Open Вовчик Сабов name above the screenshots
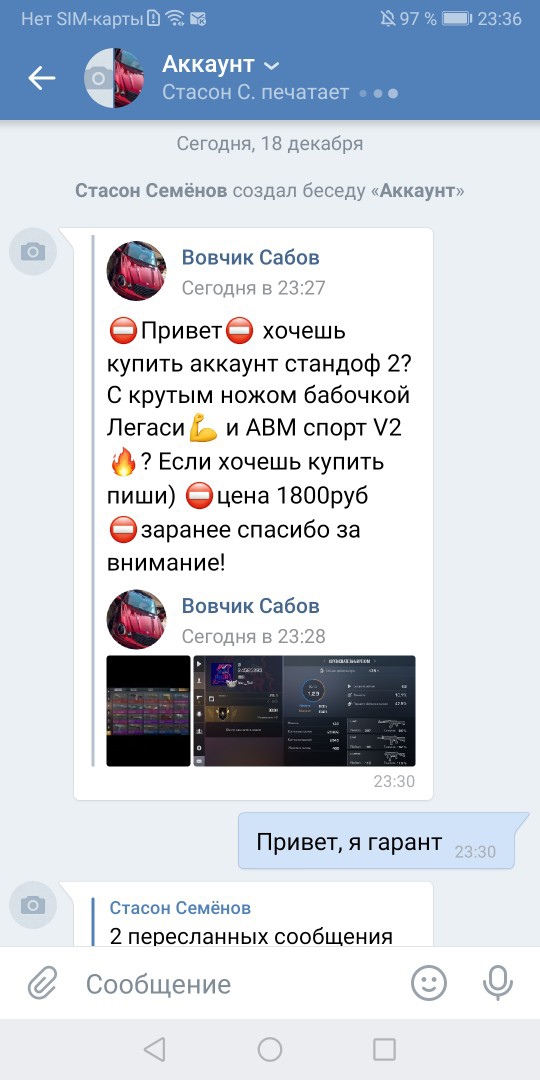540x1080 pixels. 251,606
